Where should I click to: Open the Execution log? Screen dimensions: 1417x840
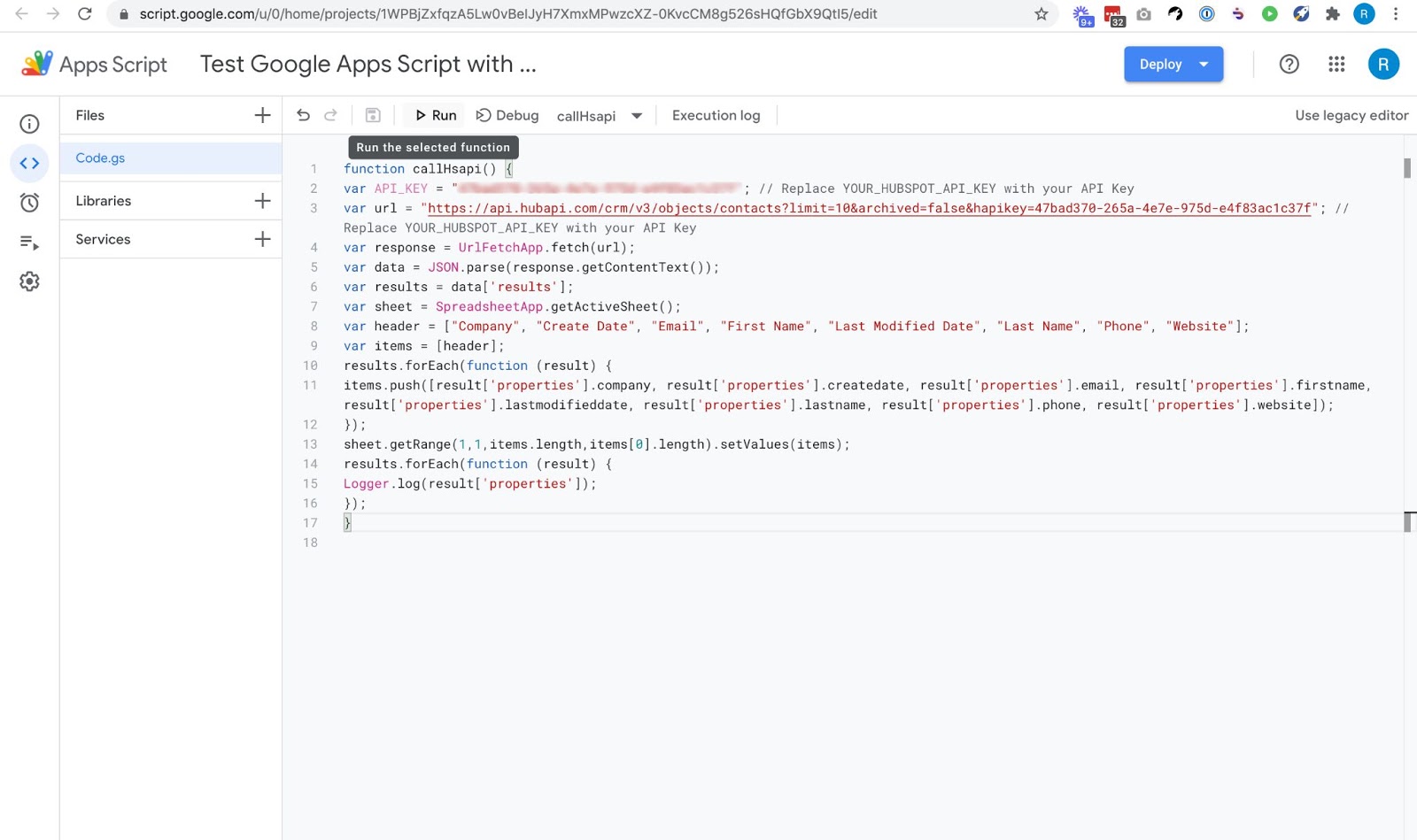716,115
